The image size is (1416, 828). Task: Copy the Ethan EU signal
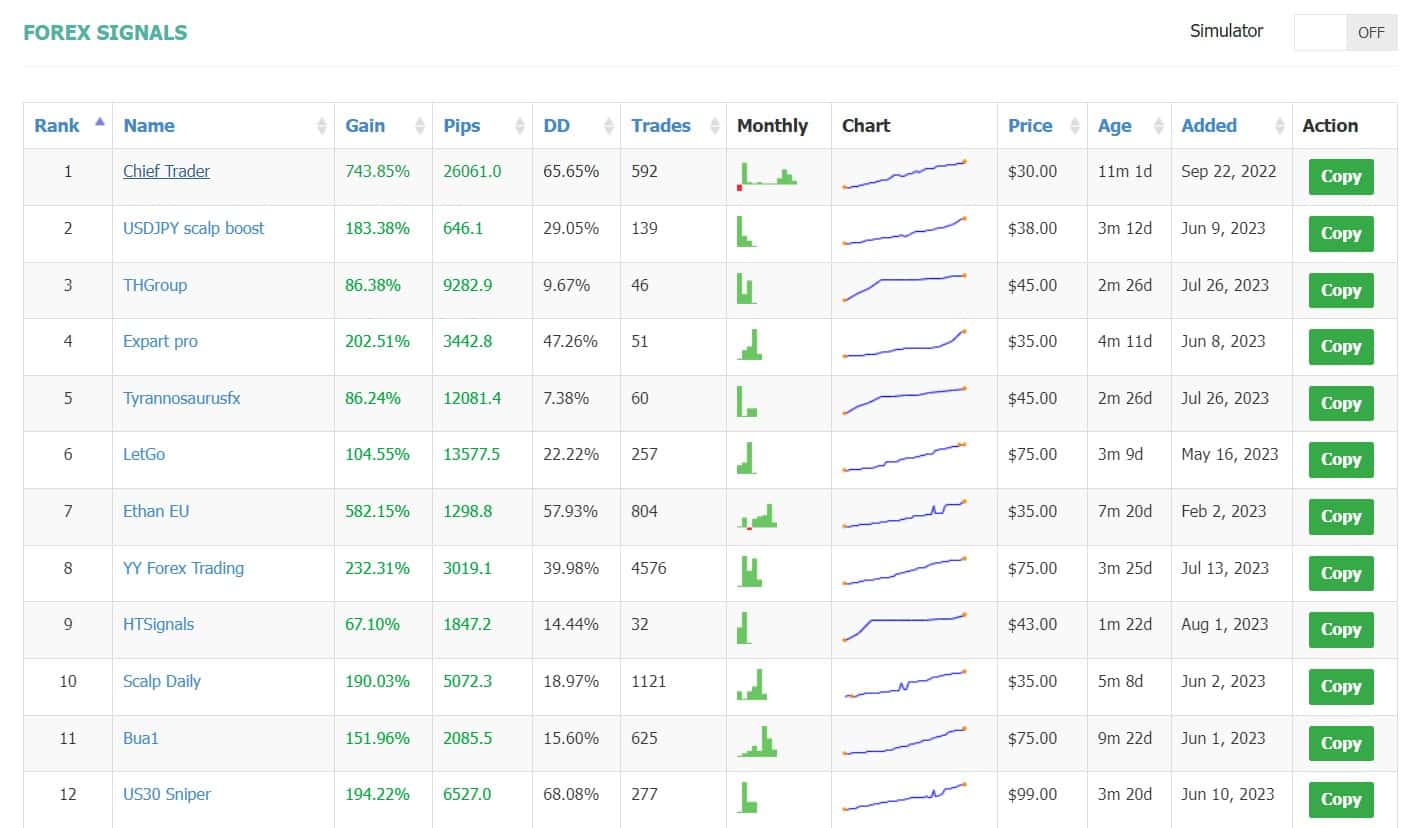[1341, 517]
